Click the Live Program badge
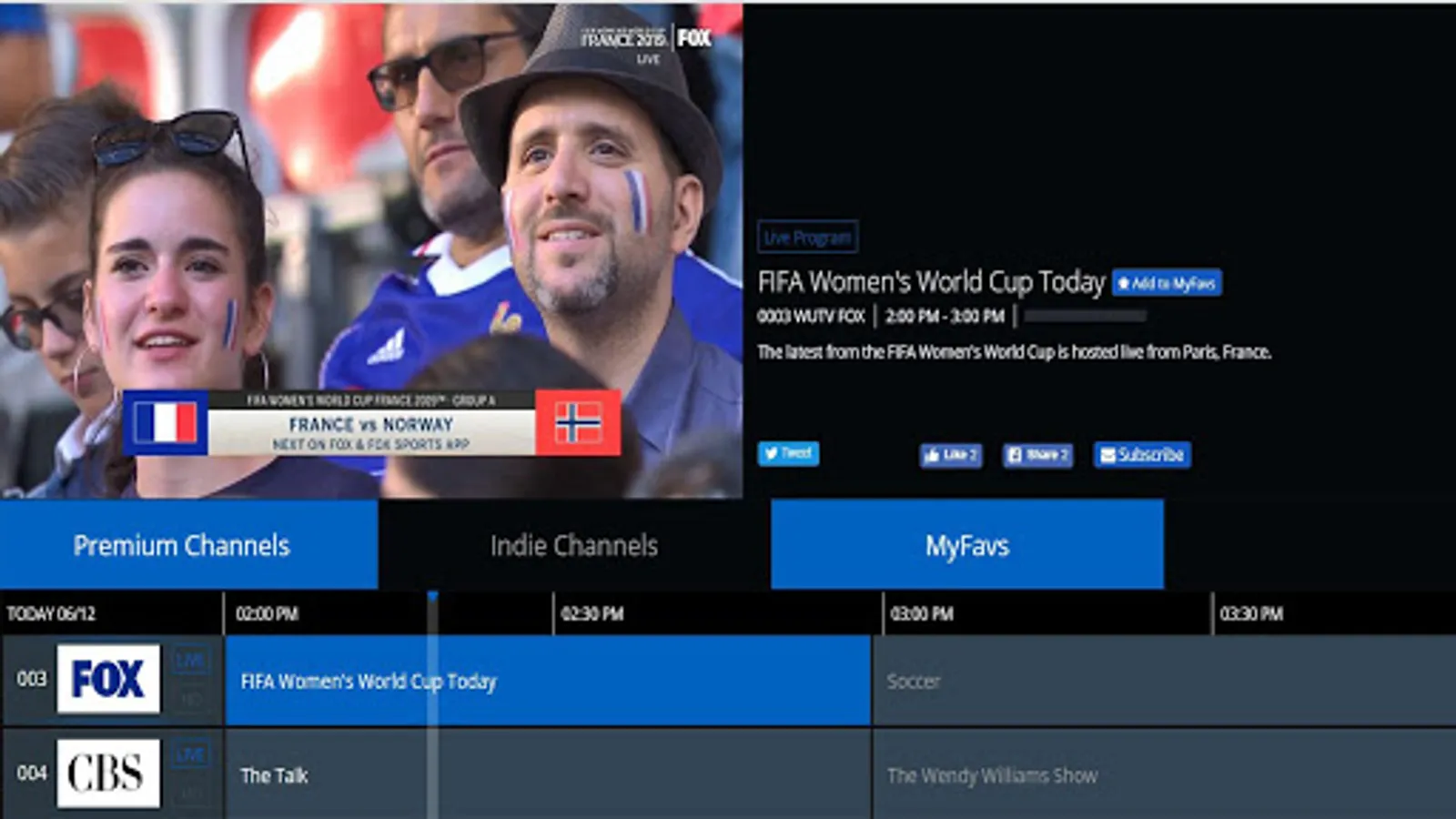The image size is (1456, 819). click(807, 238)
